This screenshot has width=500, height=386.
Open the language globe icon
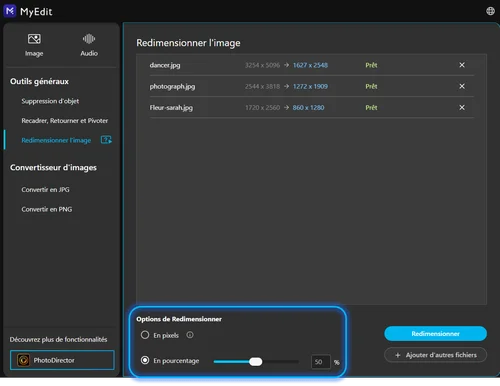490,11
